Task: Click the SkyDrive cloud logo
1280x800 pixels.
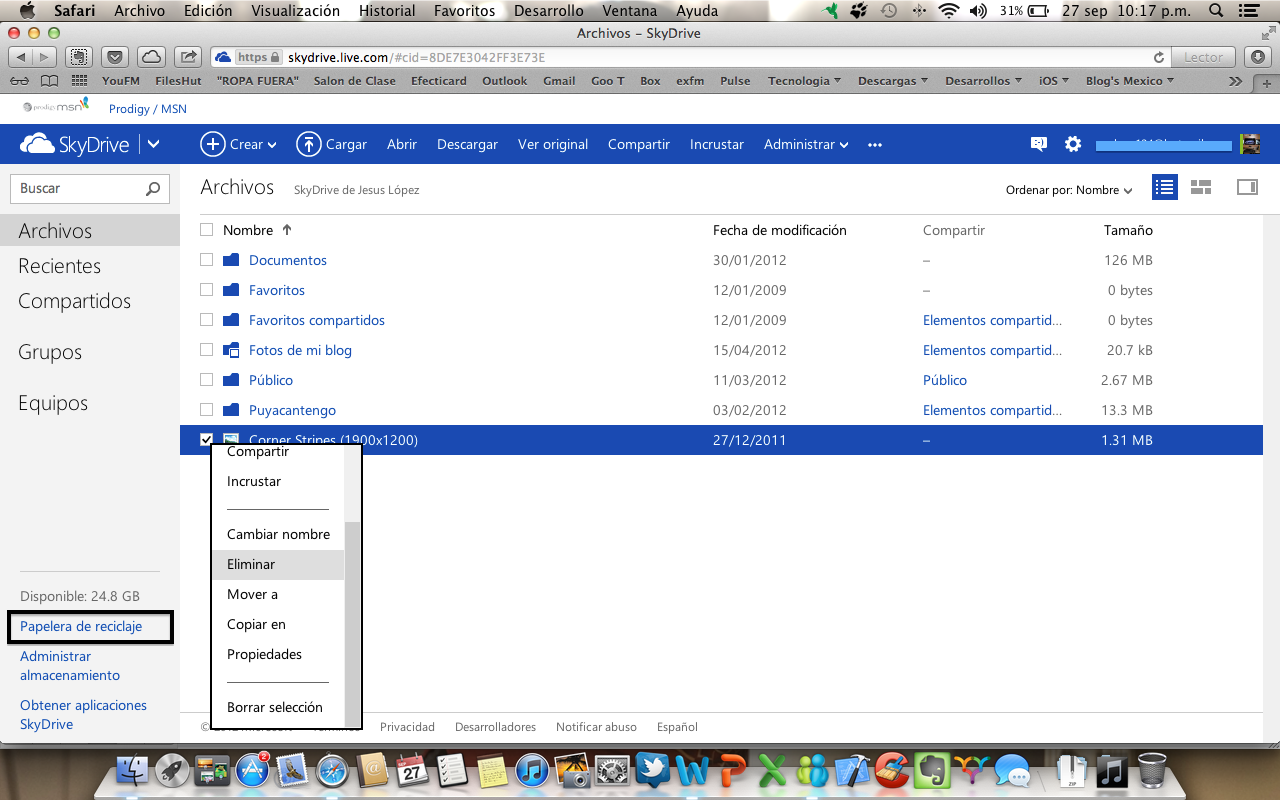Action: click(x=38, y=145)
